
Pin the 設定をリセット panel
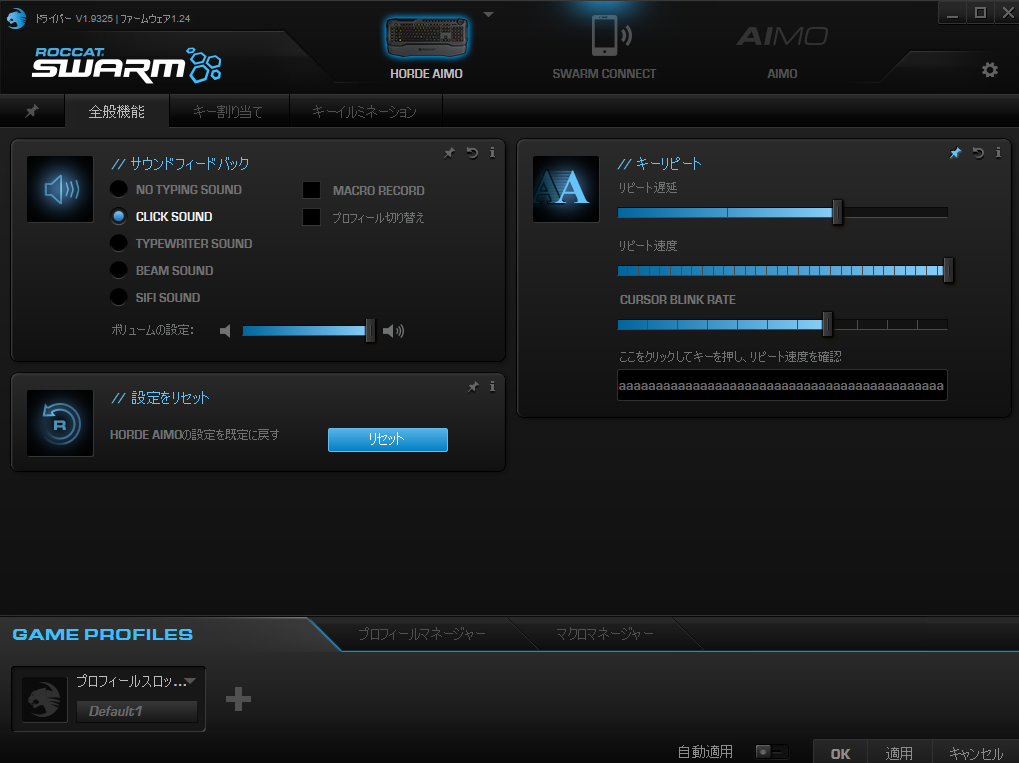pos(473,387)
